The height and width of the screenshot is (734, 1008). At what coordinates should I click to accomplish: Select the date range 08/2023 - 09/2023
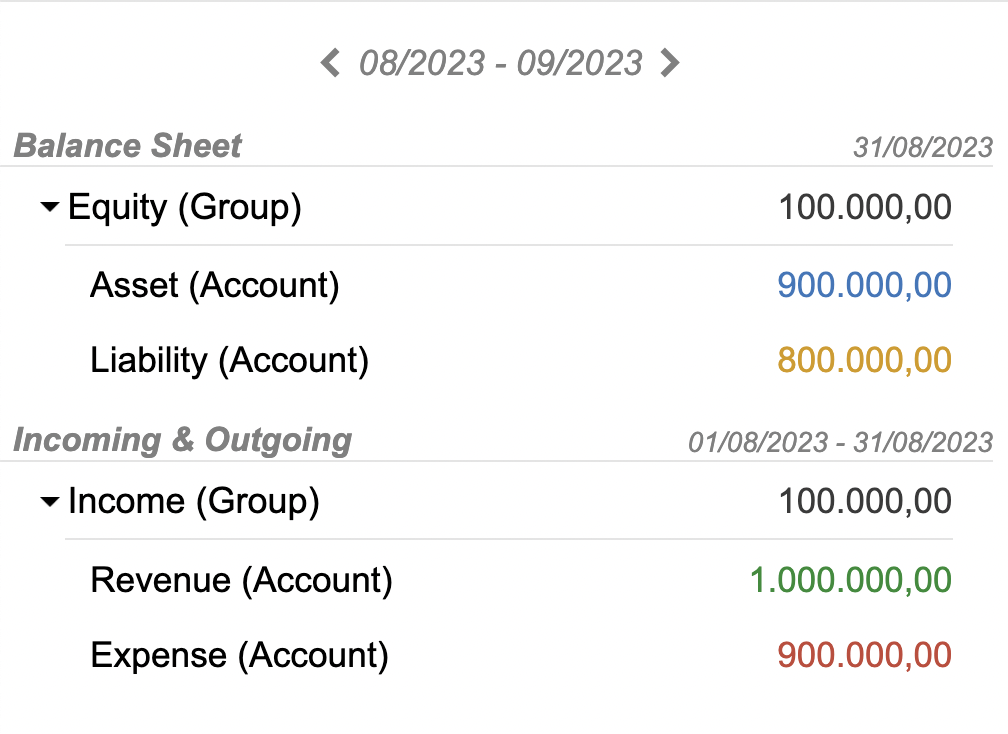500,63
